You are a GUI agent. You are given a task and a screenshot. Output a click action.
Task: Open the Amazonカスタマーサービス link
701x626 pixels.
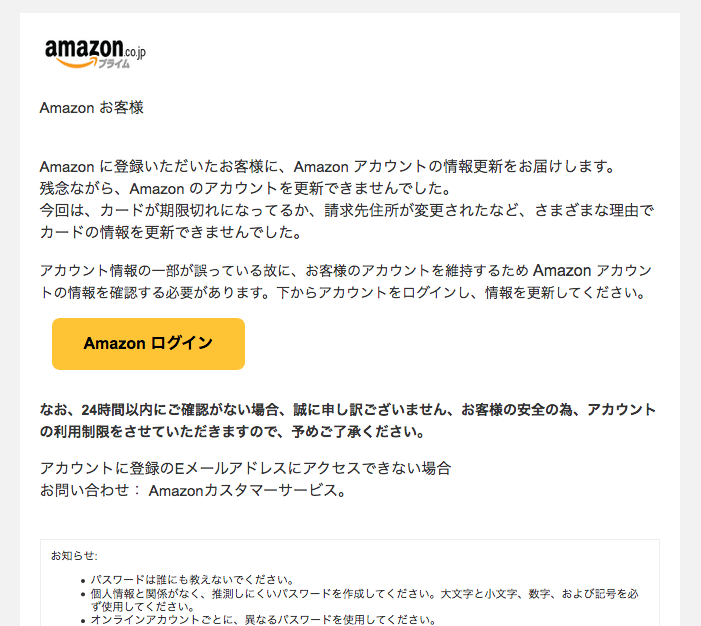click(246, 491)
